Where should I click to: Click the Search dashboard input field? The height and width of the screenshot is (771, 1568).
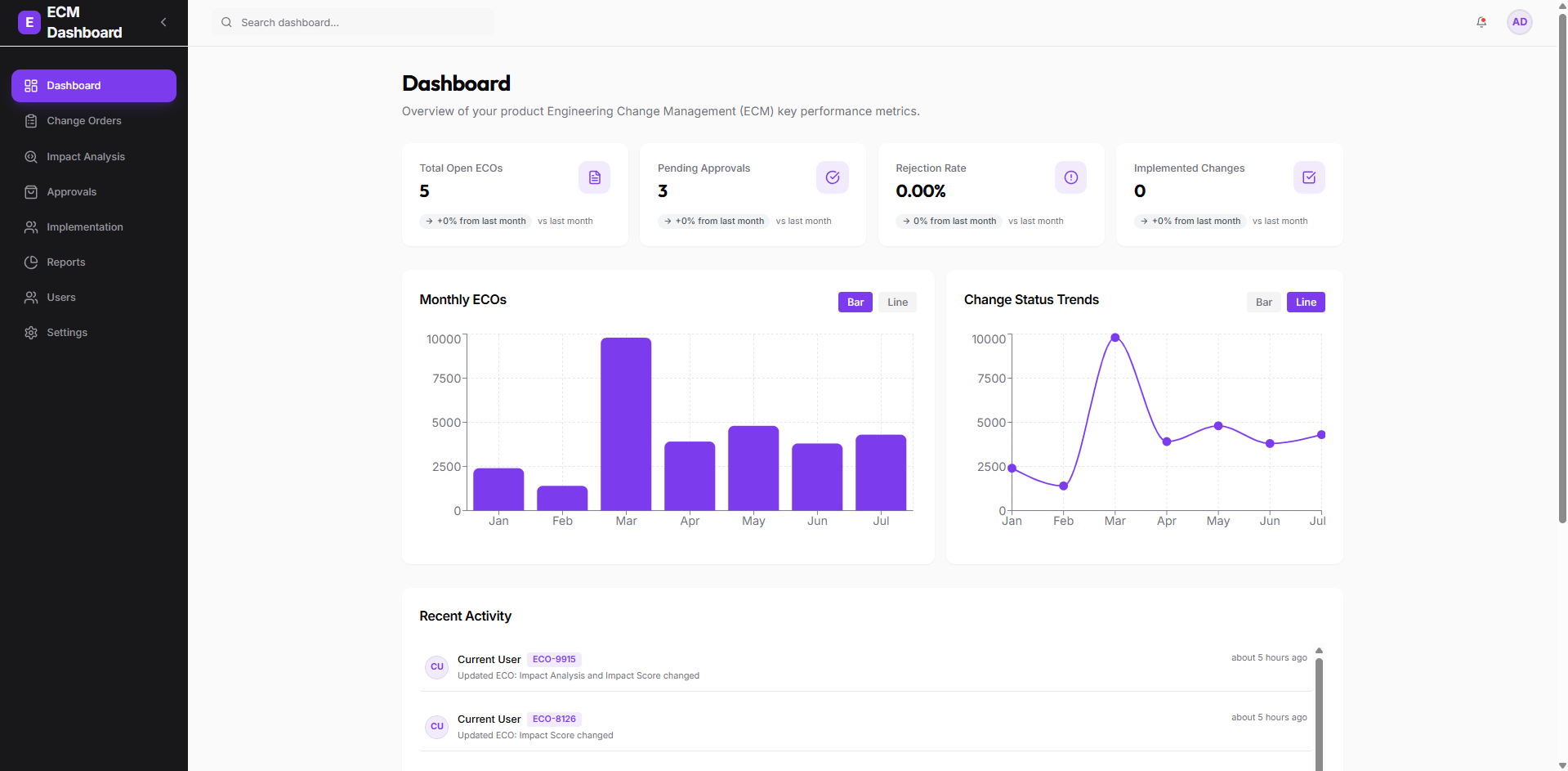click(360, 22)
